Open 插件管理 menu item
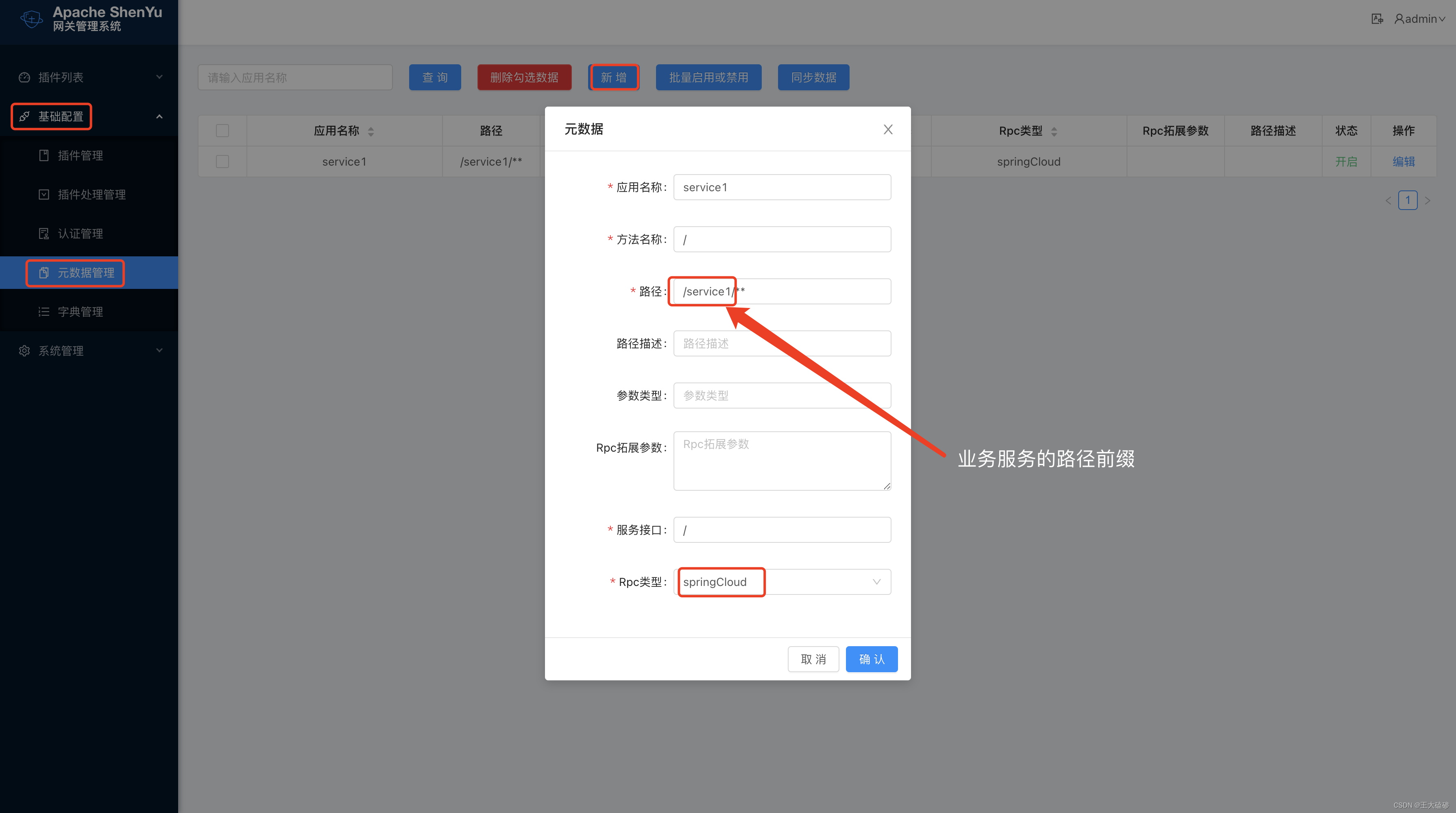The height and width of the screenshot is (813, 1456). 89,155
